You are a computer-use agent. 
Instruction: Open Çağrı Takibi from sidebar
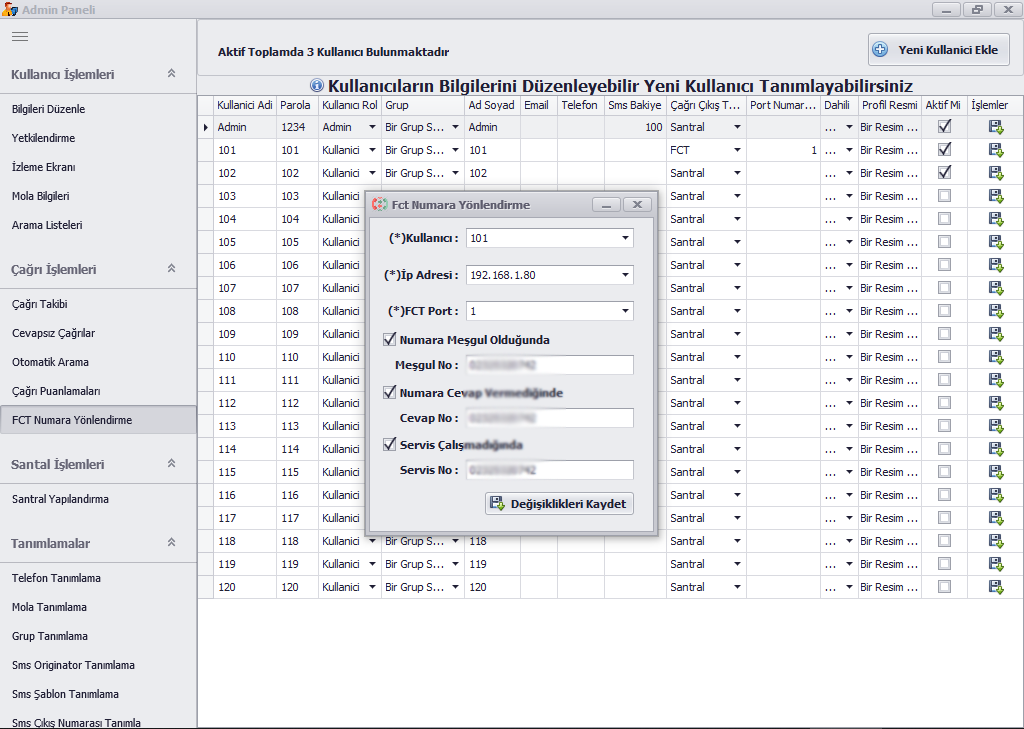40,304
